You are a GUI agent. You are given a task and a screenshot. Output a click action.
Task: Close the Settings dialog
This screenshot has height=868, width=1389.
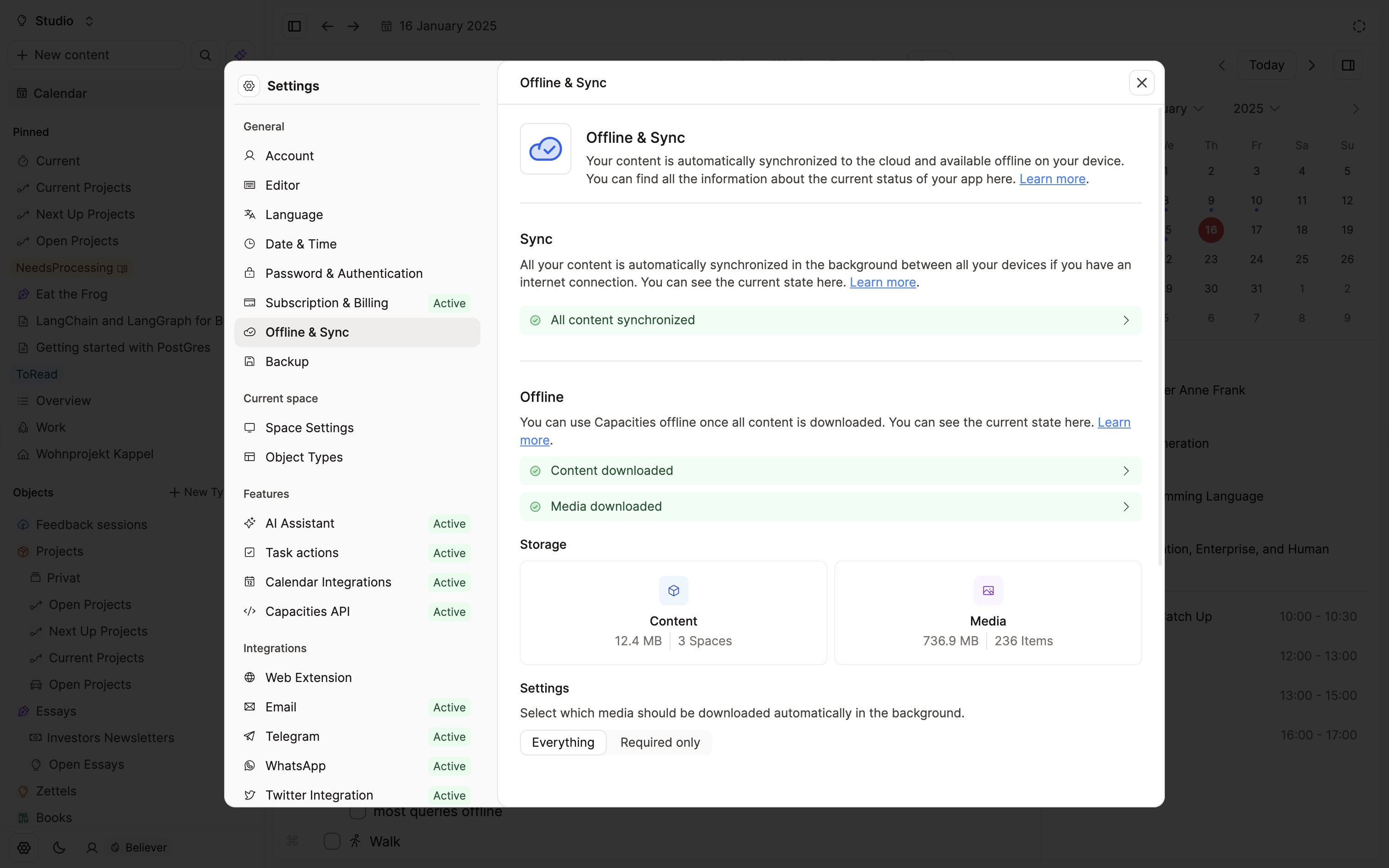(1141, 83)
